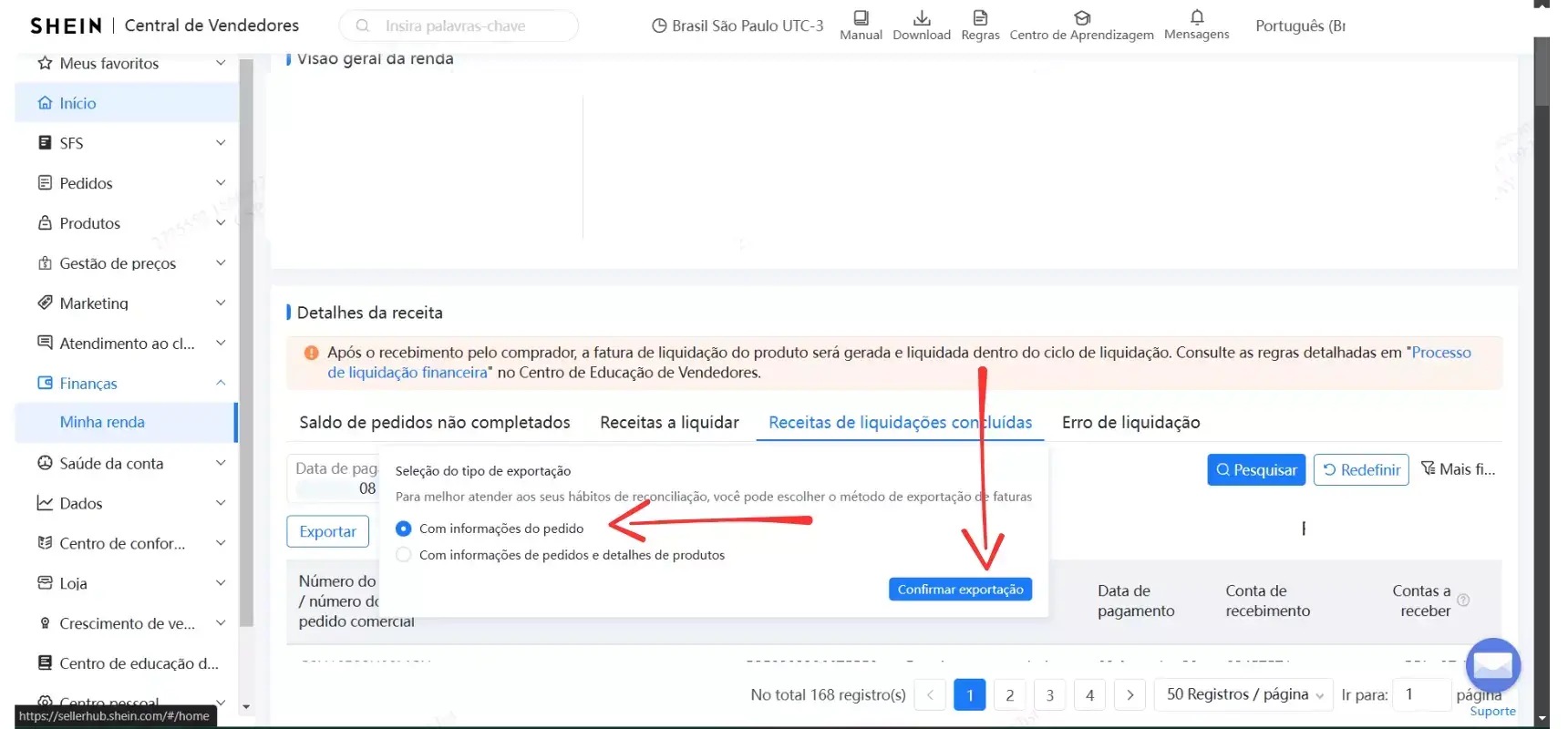Select Com informações de pedidos e detalhes de produtos
Viewport: 1568px width, 729px height.
404,555
